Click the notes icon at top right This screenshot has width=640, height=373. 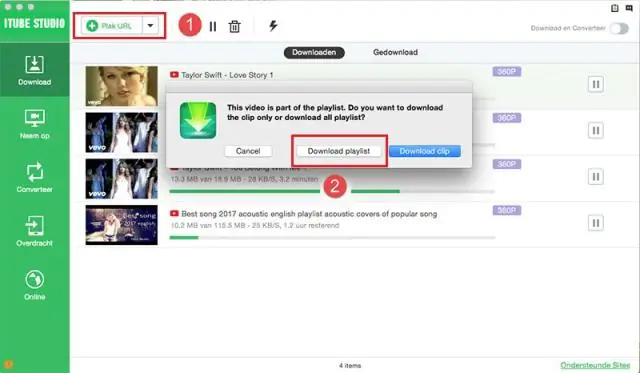point(615,8)
